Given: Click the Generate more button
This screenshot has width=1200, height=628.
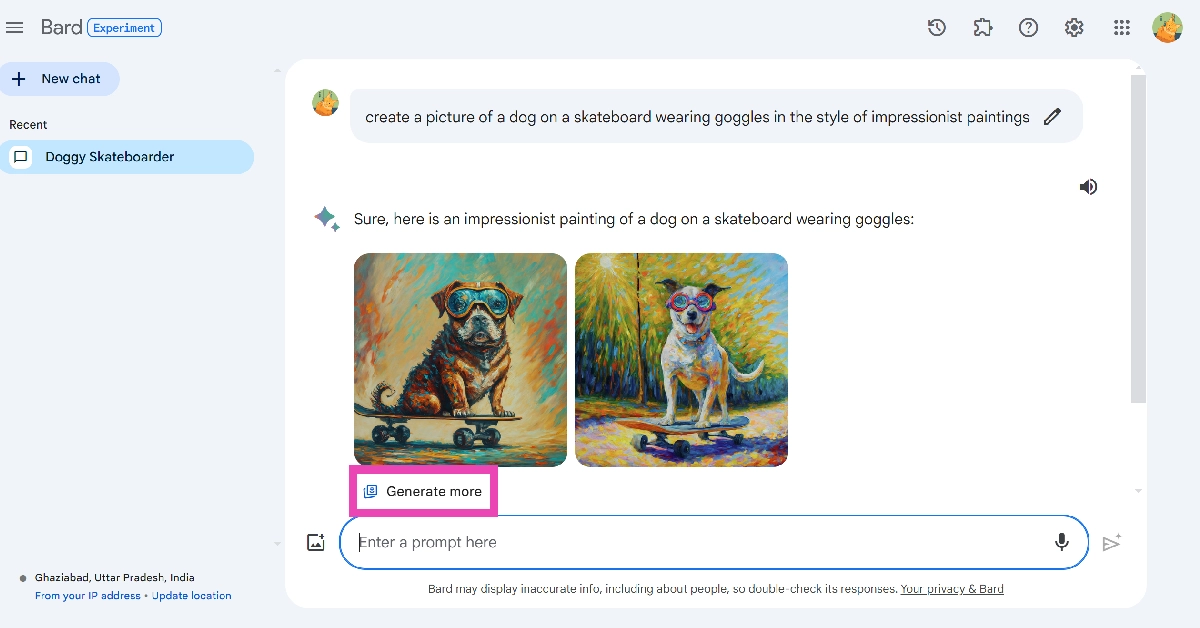Looking at the screenshot, I should pos(423,491).
